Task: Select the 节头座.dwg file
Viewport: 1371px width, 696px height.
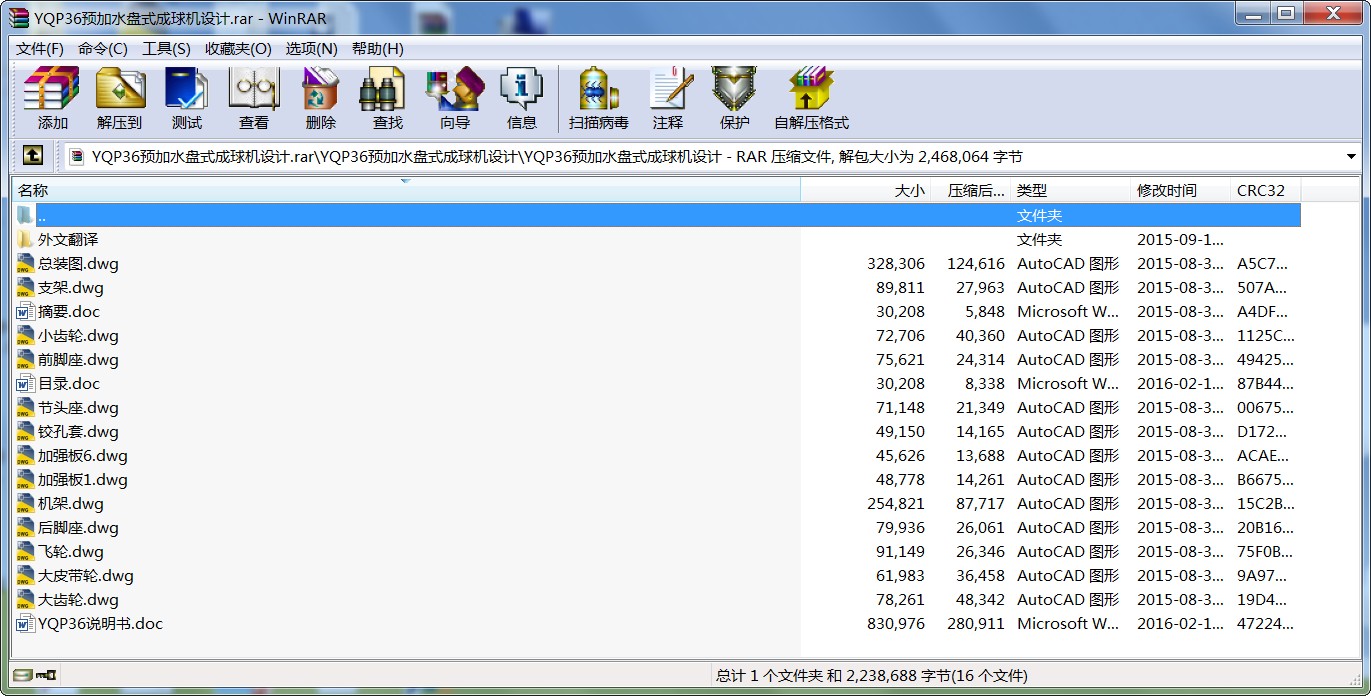Action: (78, 408)
